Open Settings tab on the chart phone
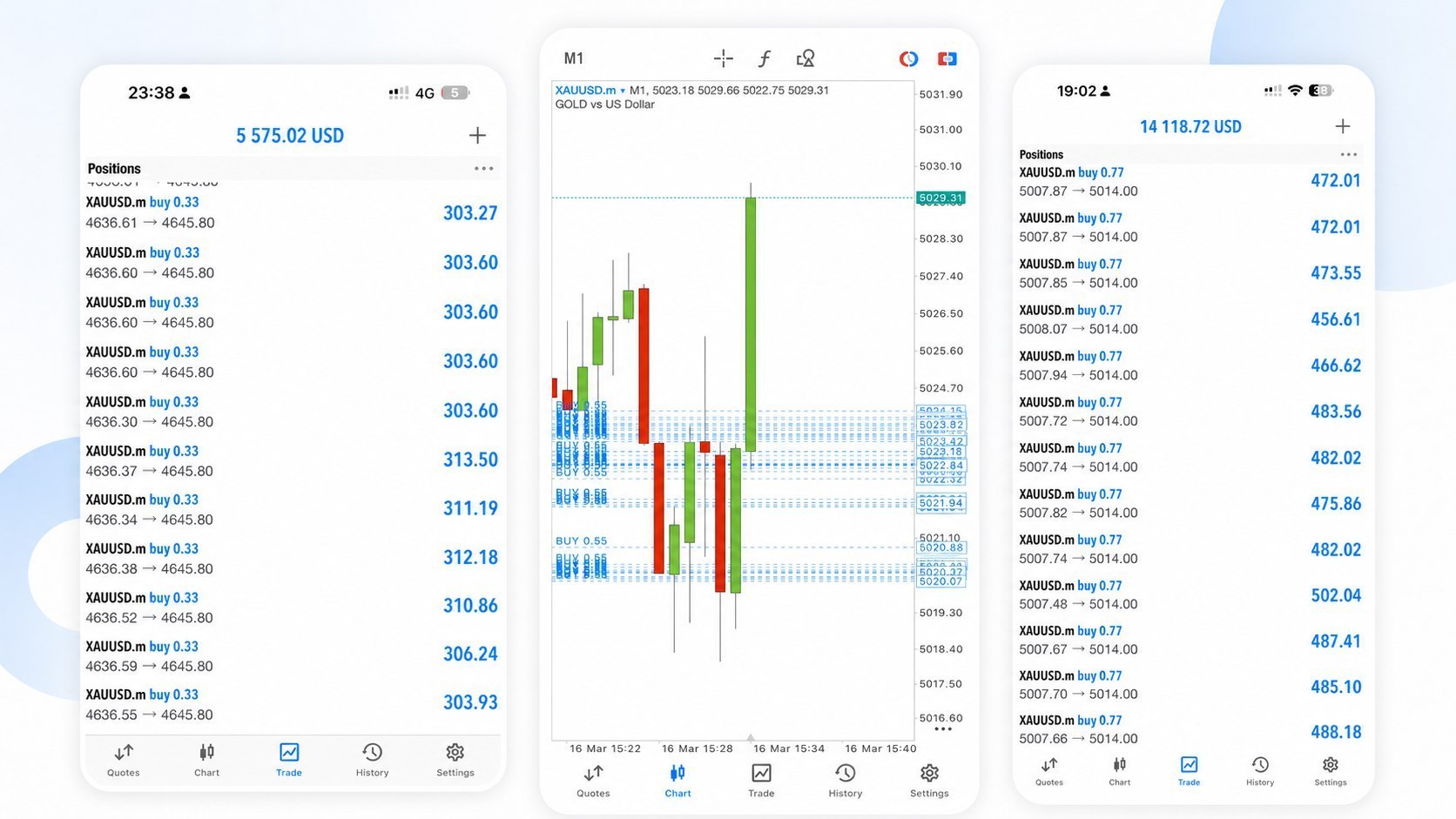 929,780
